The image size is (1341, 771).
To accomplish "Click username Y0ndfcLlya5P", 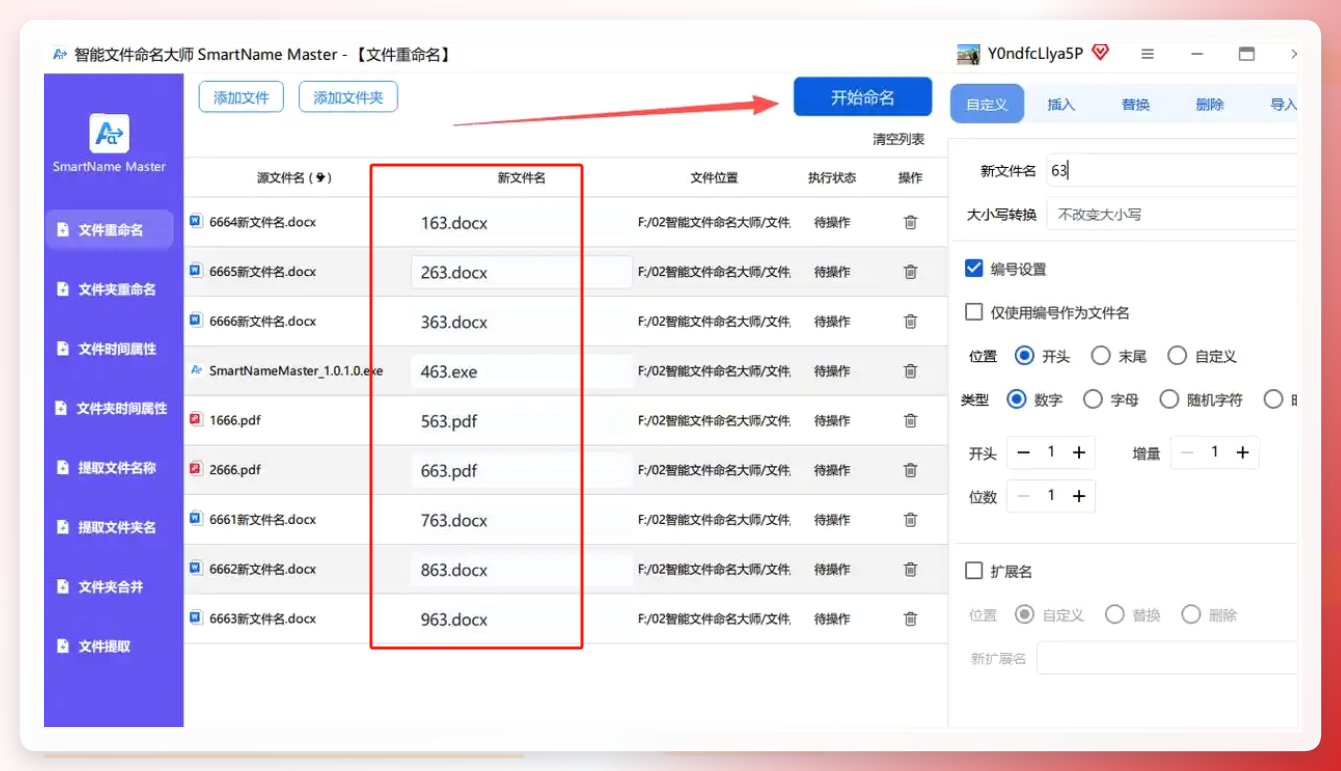I will (1035, 54).
